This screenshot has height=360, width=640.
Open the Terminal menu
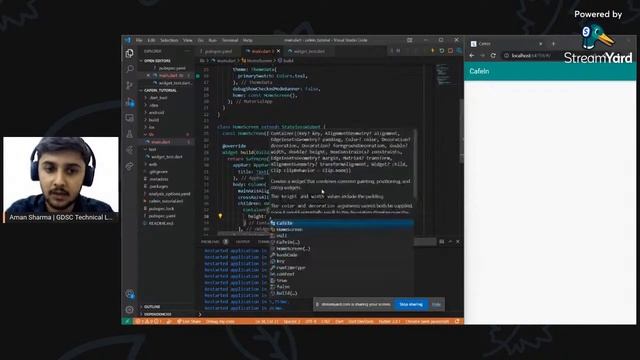(x=230, y=40)
